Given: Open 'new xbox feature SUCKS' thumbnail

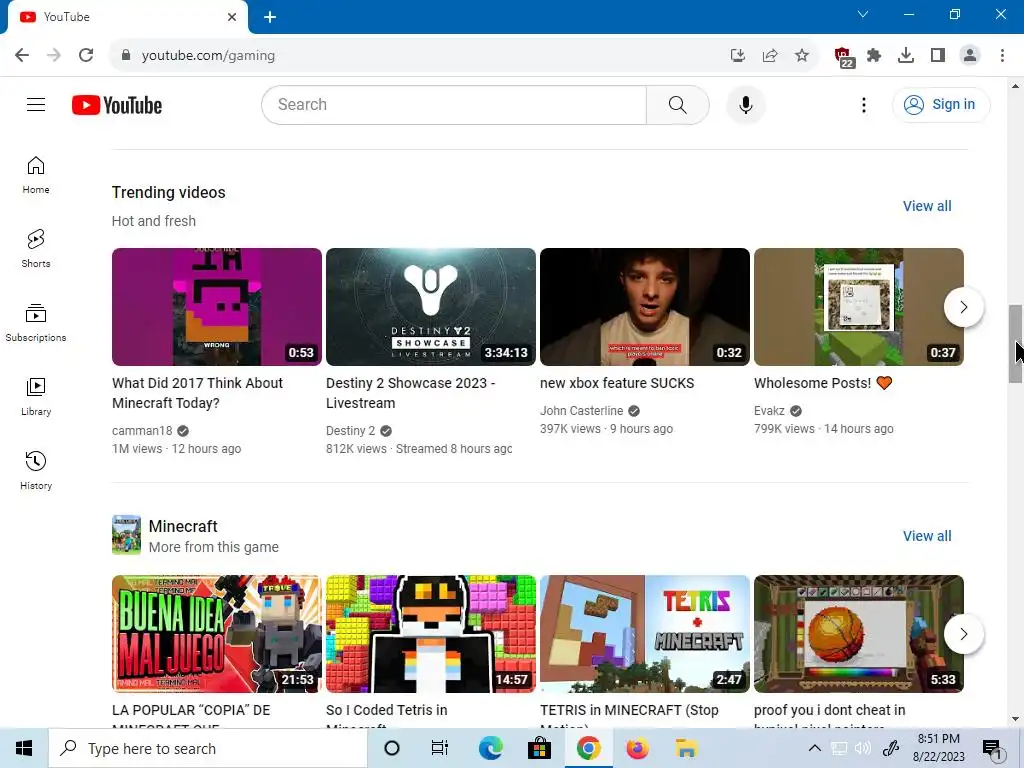Looking at the screenshot, I should (645, 307).
